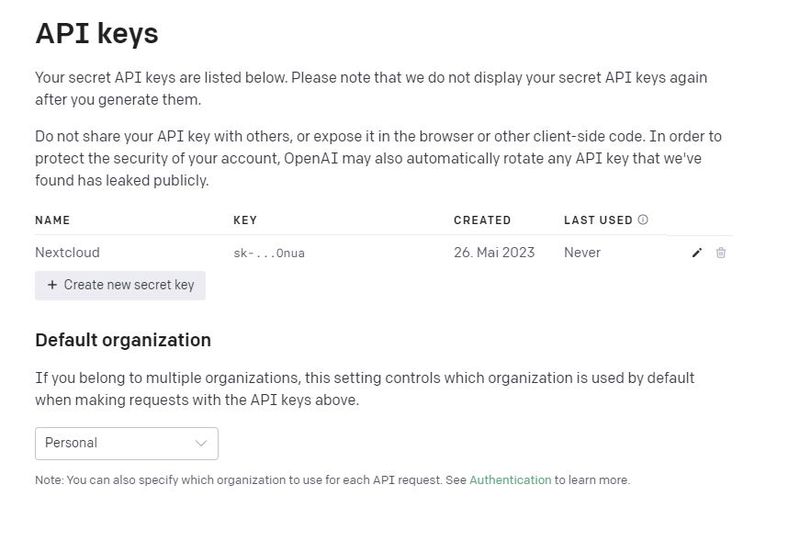
Task: Click the KEY column header
Action: tap(246, 220)
